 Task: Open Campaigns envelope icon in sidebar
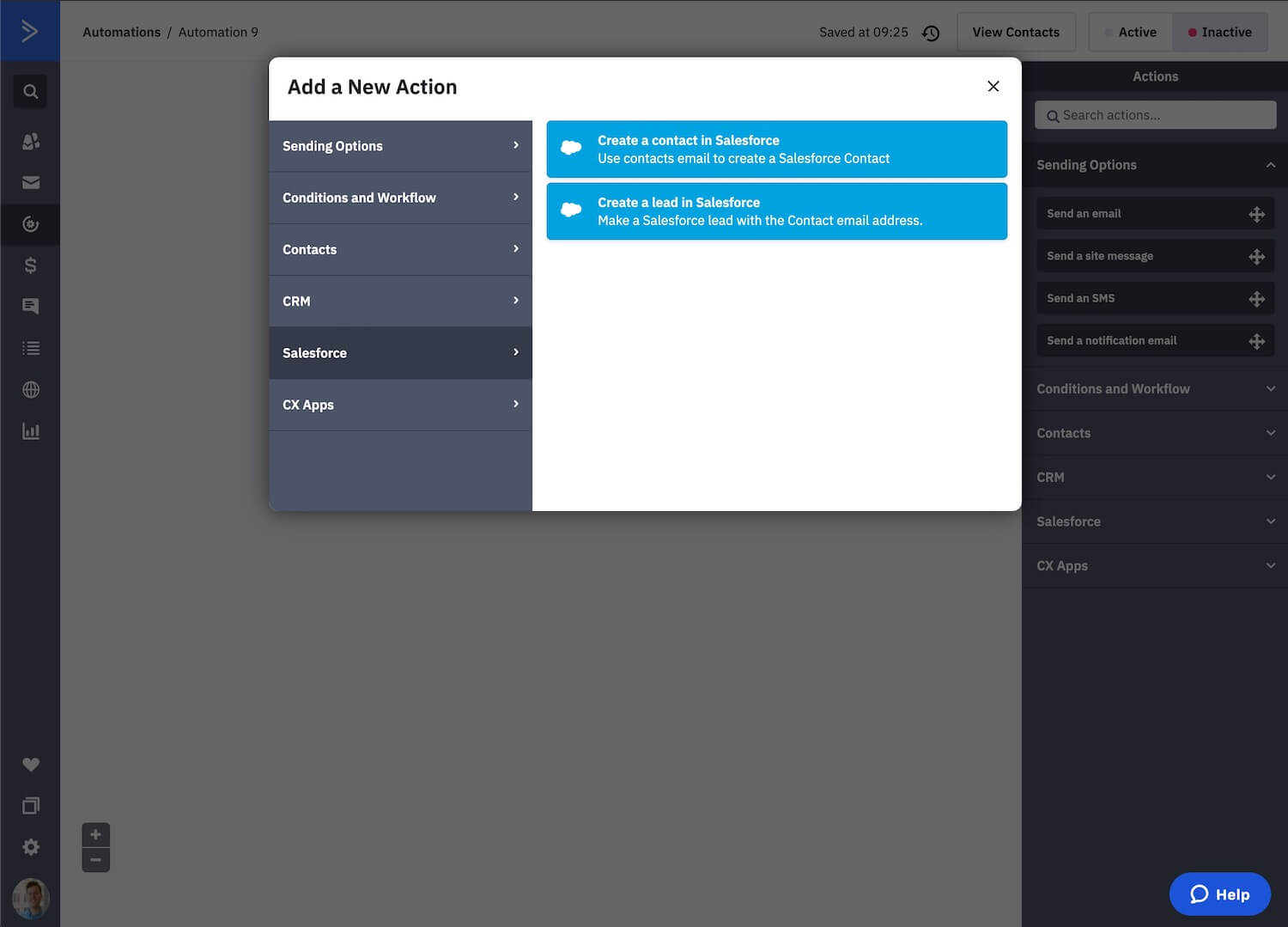pos(30,182)
